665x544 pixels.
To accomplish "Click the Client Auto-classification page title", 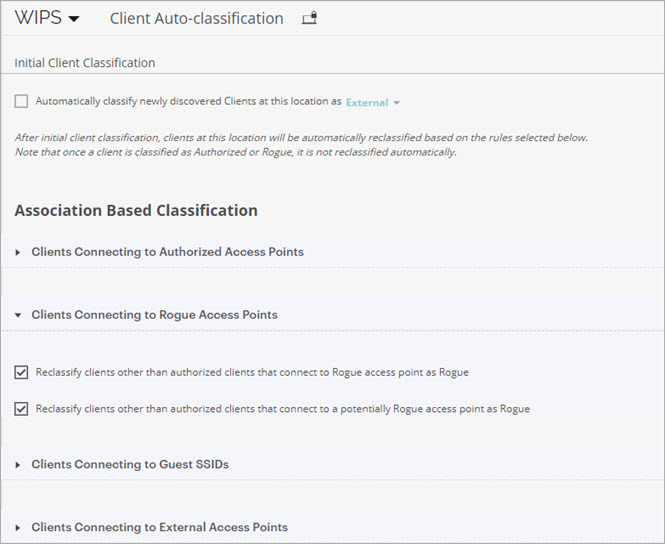I will (196, 18).
